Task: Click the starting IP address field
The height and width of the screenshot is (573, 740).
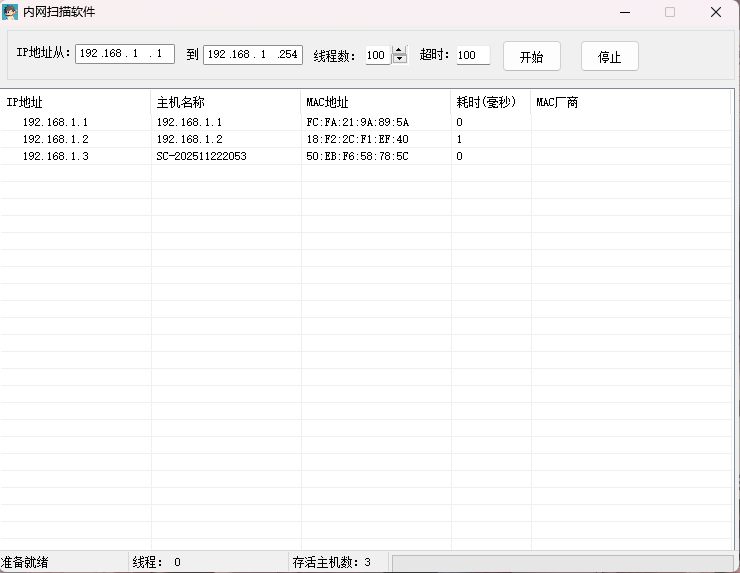Action: (x=124, y=54)
